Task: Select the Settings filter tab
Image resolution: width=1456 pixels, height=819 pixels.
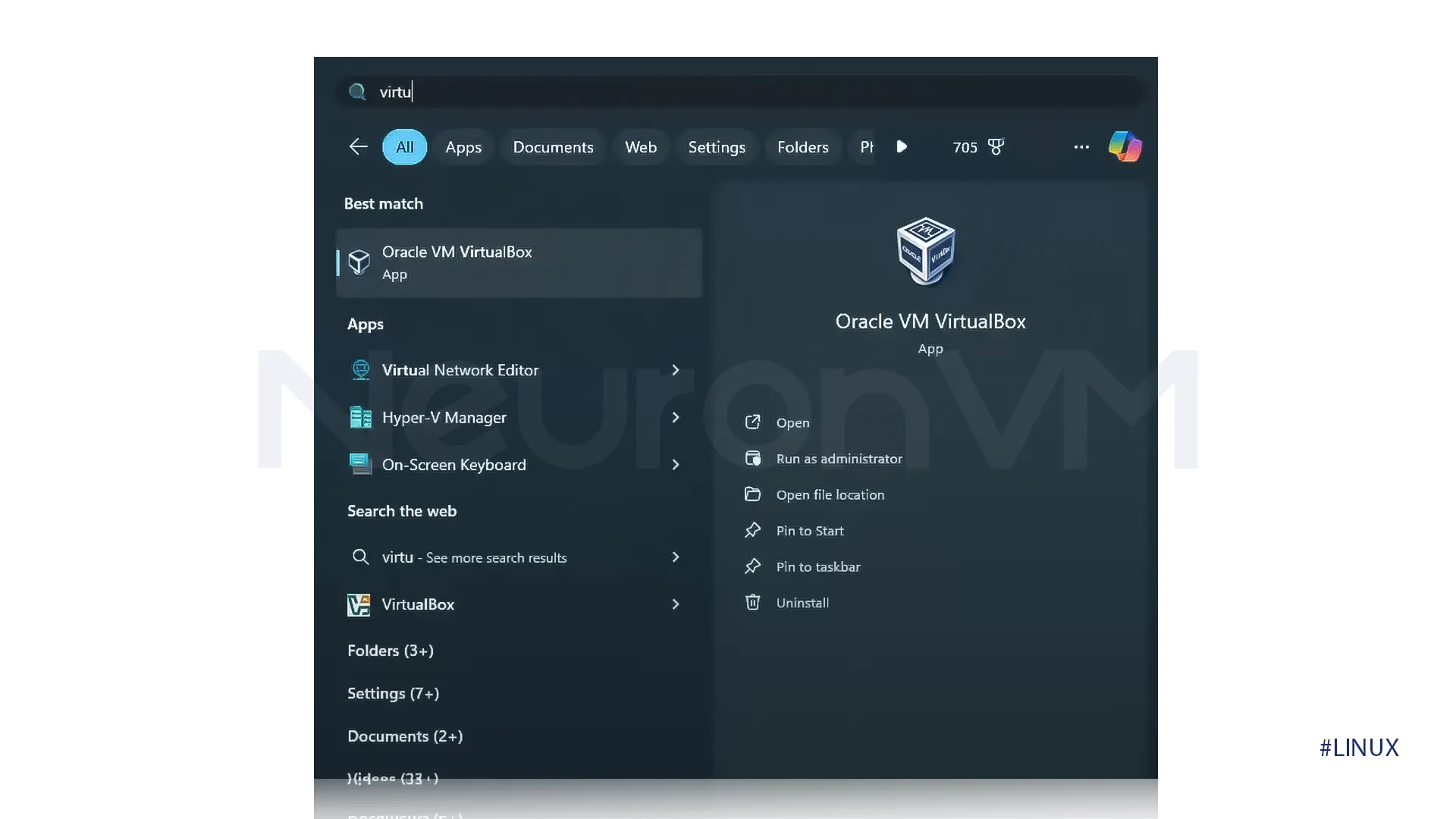Action: point(716,146)
